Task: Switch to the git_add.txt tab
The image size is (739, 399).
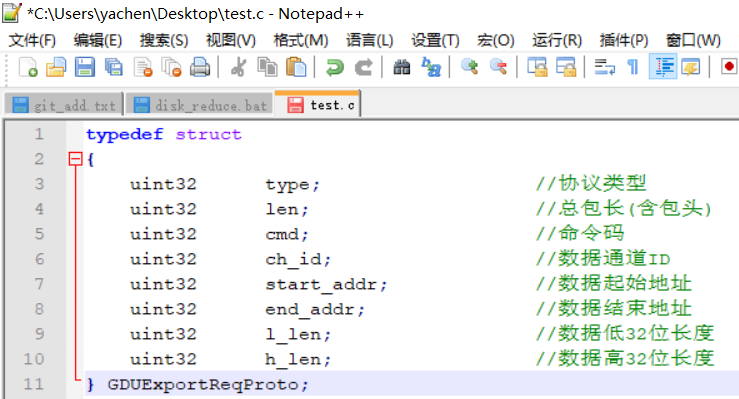Action: [x=64, y=105]
